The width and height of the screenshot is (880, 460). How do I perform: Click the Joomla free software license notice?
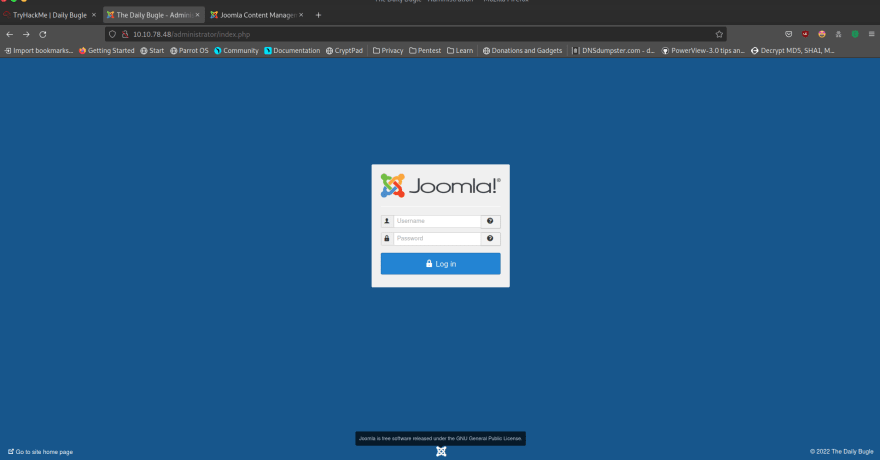441,438
